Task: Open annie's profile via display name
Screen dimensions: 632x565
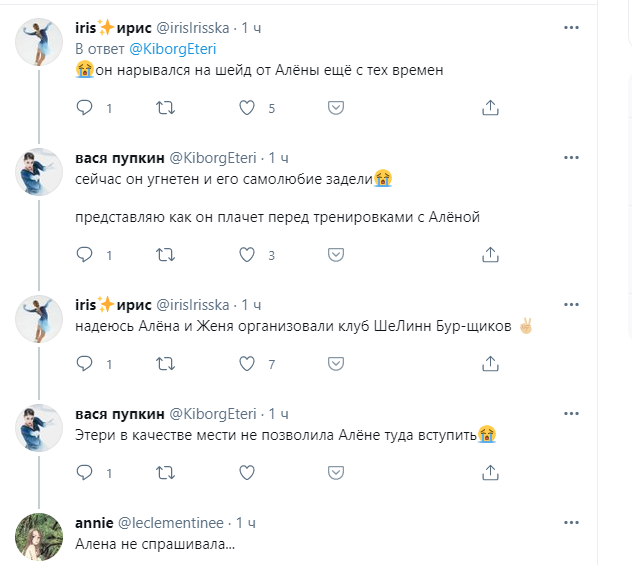Action: [x=94, y=522]
